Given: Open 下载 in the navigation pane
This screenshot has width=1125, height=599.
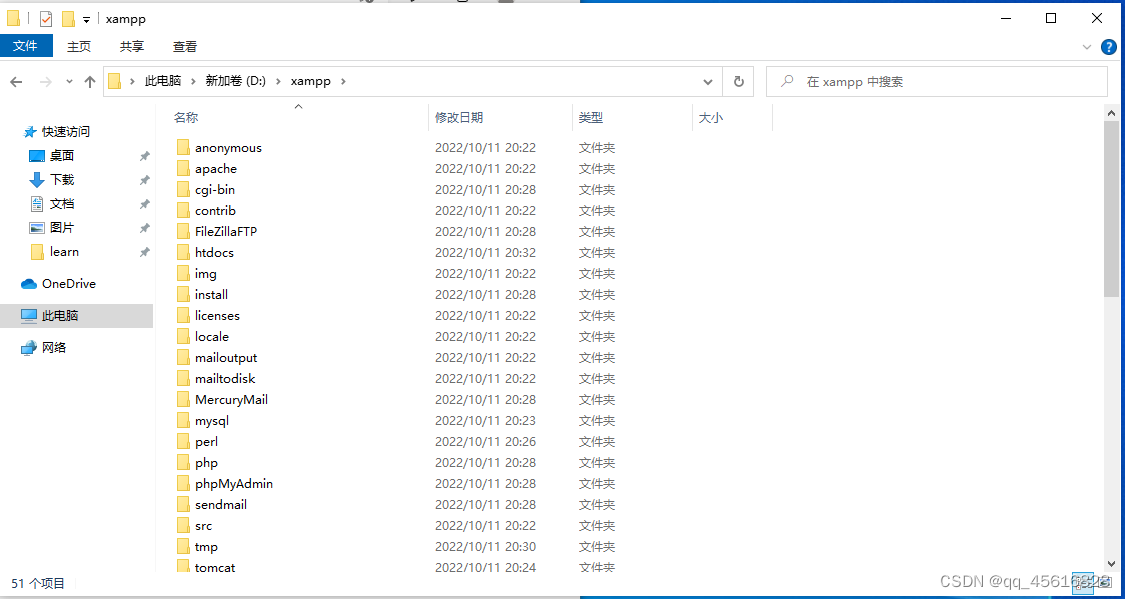Looking at the screenshot, I should click(62, 179).
